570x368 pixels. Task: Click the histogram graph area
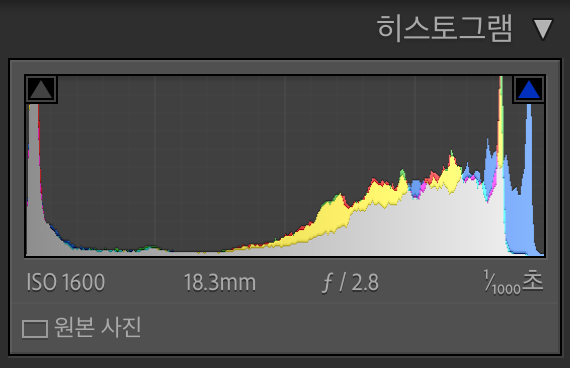point(285,166)
